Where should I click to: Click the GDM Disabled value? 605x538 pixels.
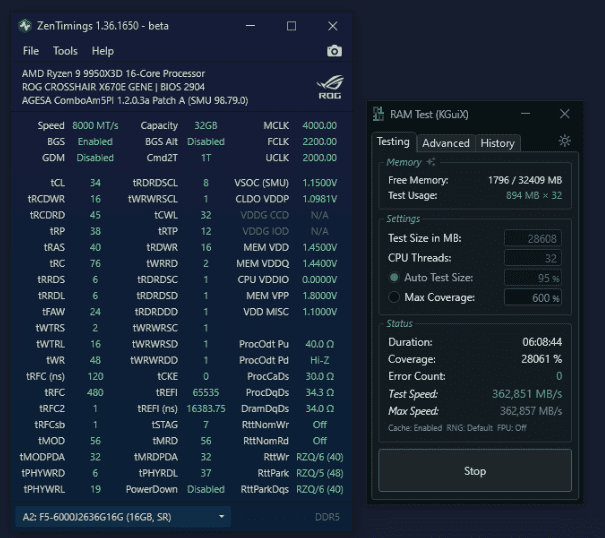(x=95, y=158)
